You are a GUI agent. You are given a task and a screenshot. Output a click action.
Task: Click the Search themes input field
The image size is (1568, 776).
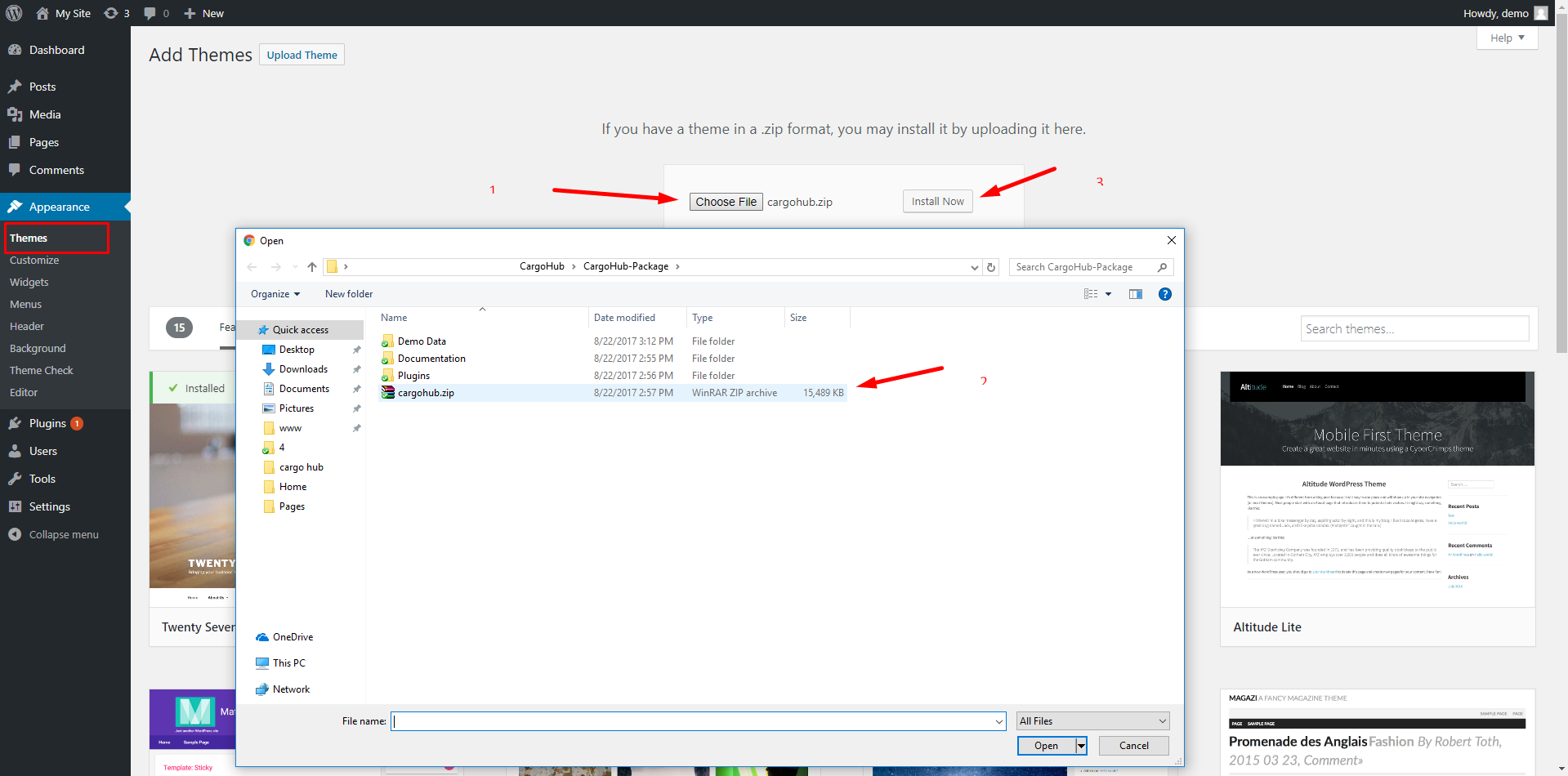(x=1414, y=328)
